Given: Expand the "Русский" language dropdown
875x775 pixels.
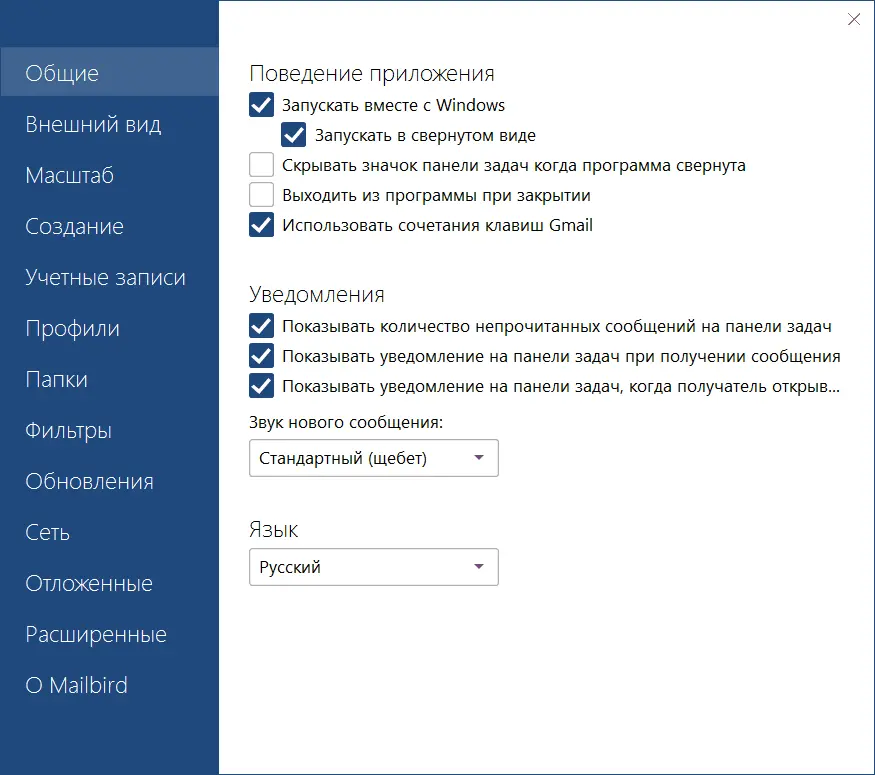Looking at the screenshot, I should 373,567.
